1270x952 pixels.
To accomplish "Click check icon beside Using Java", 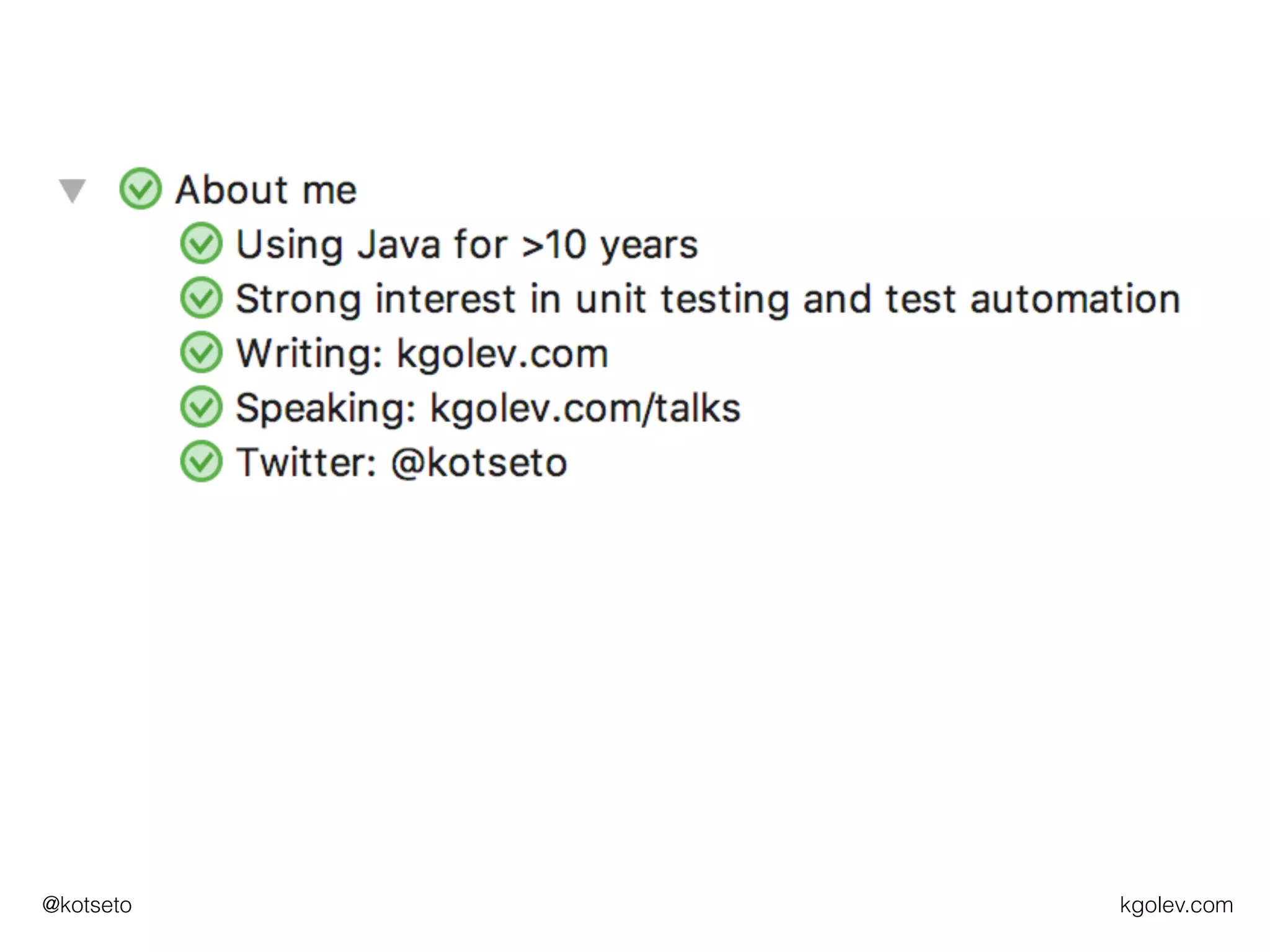I will click(x=201, y=244).
